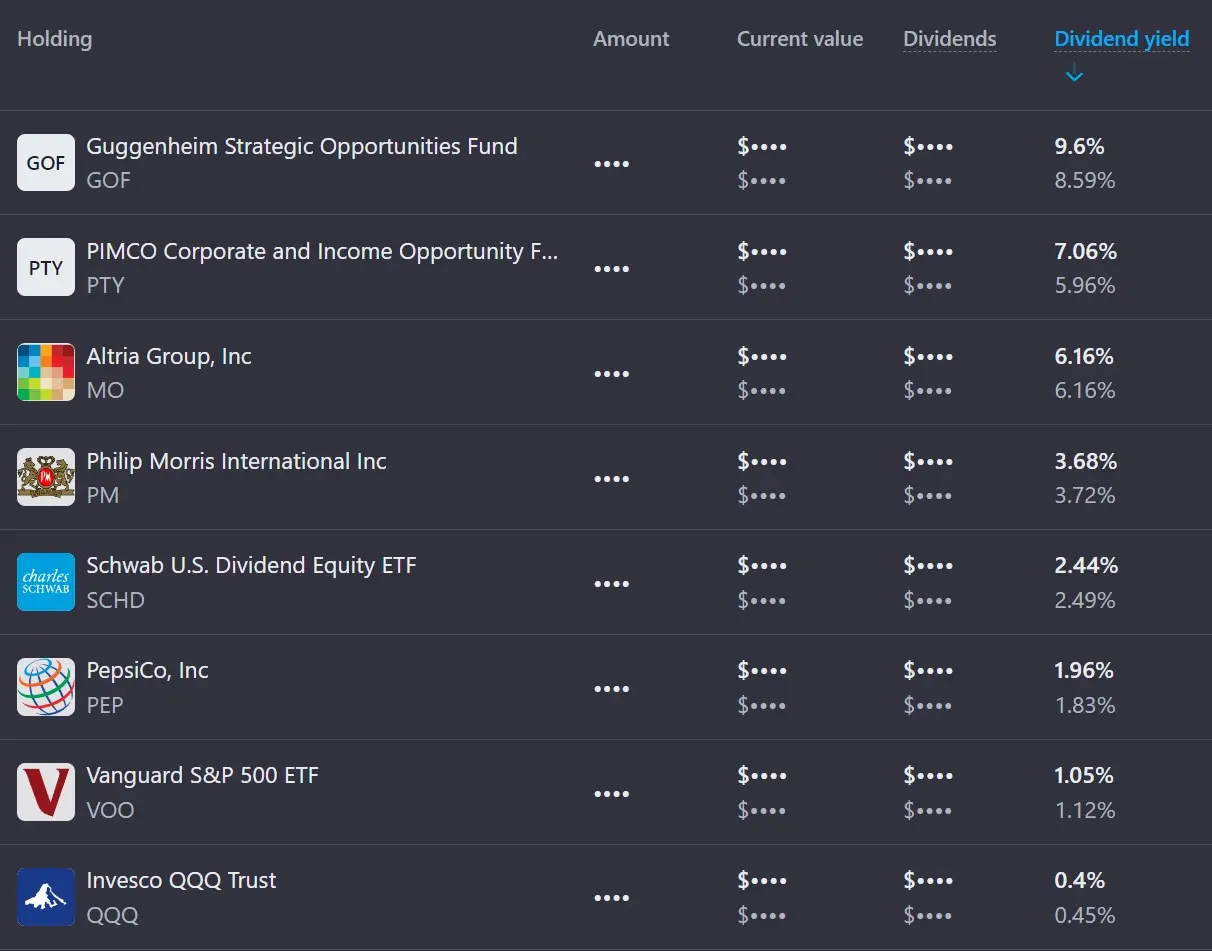The width and height of the screenshot is (1212, 951).
Task: Sort by Holding column header
Action: coord(55,39)
